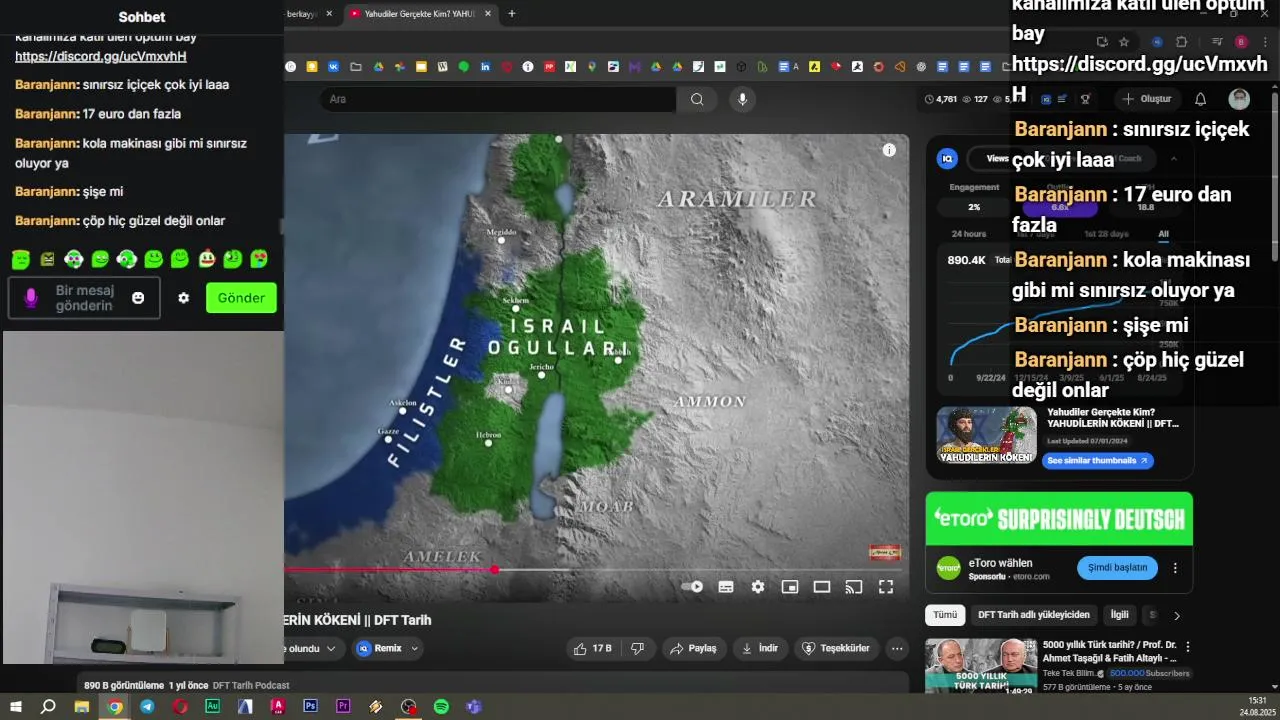Open the VK bookmark icon
This screenshot has width=1280, height=720.
coord(334,67)
